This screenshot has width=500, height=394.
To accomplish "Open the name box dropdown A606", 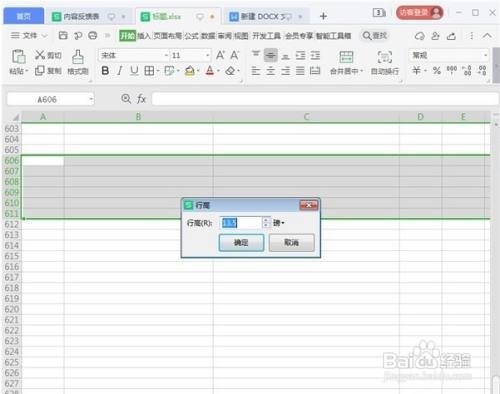I will [x=91, y=99].
